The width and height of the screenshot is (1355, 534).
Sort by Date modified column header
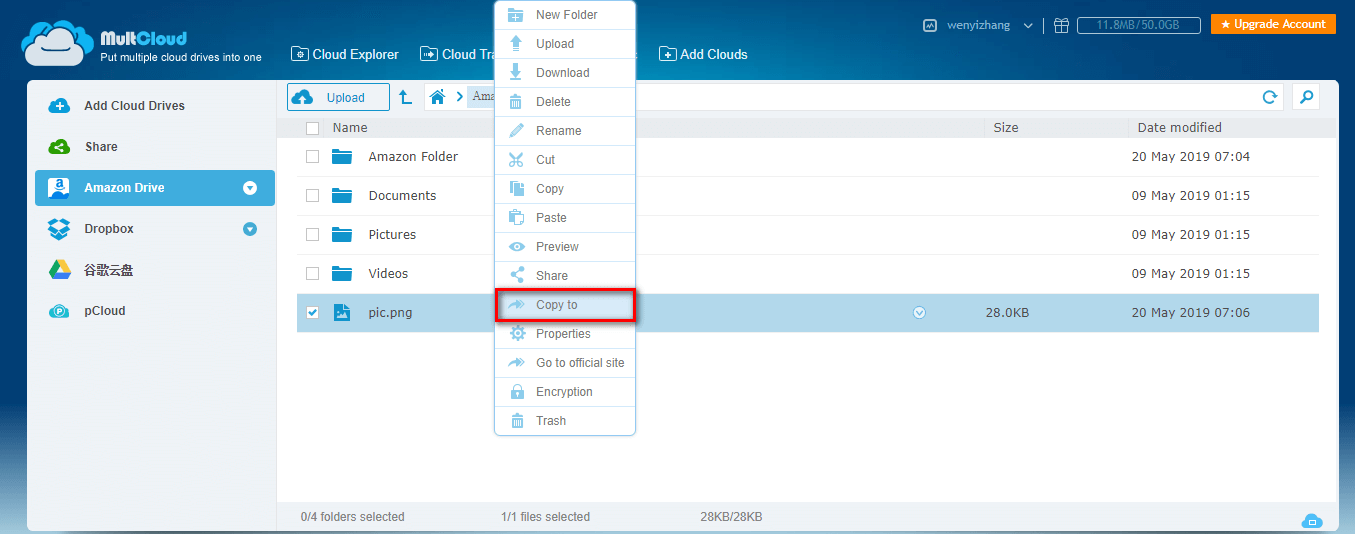pos(1180,128)
